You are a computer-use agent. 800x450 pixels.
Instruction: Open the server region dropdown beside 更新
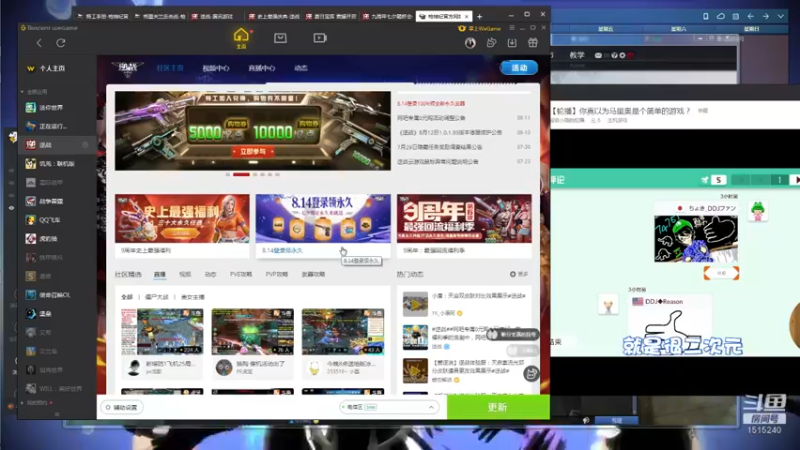pos(389,407)
